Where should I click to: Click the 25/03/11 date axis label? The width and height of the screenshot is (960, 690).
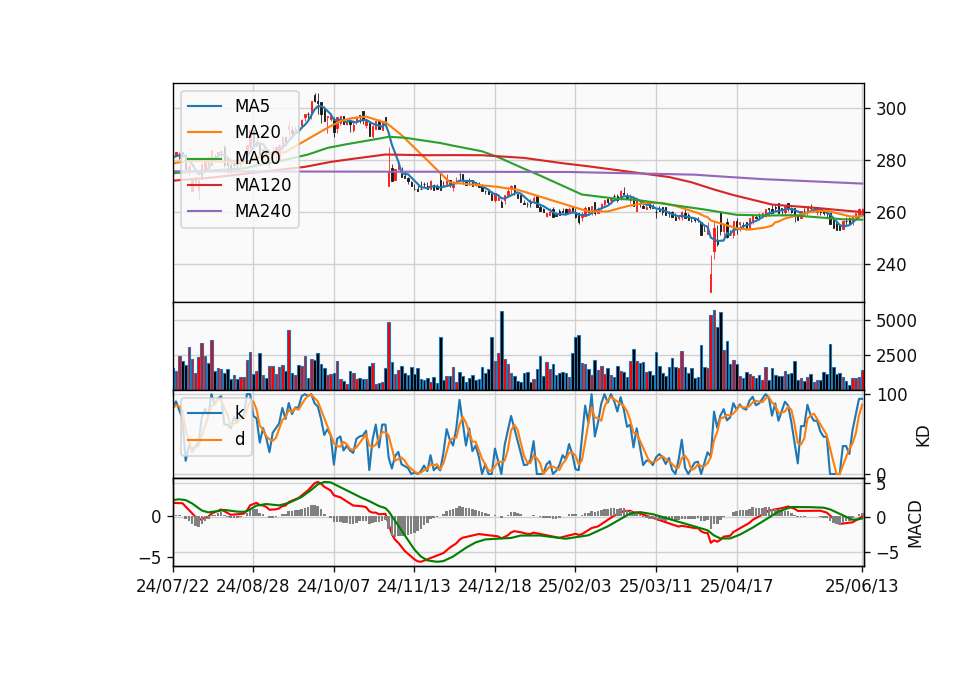(x=656, y=586)
